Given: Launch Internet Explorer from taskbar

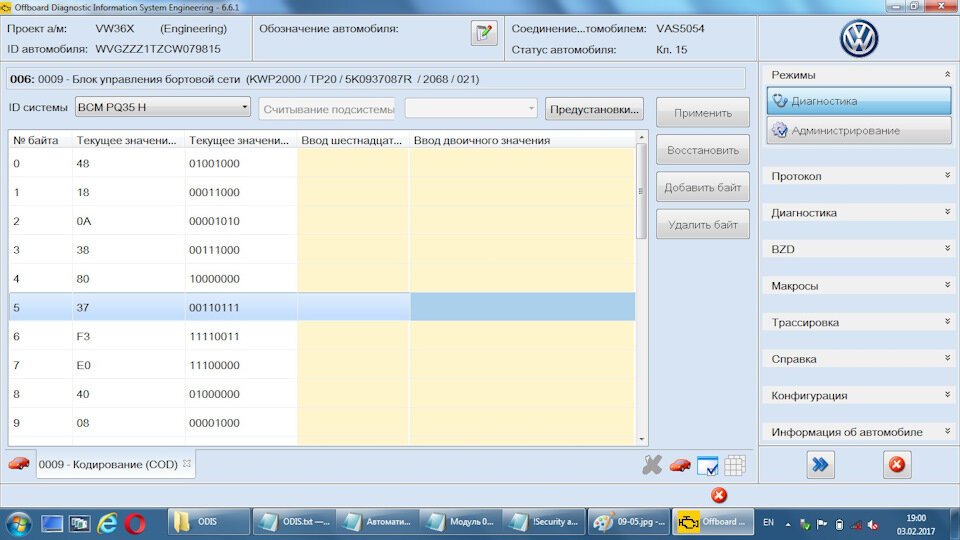Looking at the screenshot, I should 108,523.
